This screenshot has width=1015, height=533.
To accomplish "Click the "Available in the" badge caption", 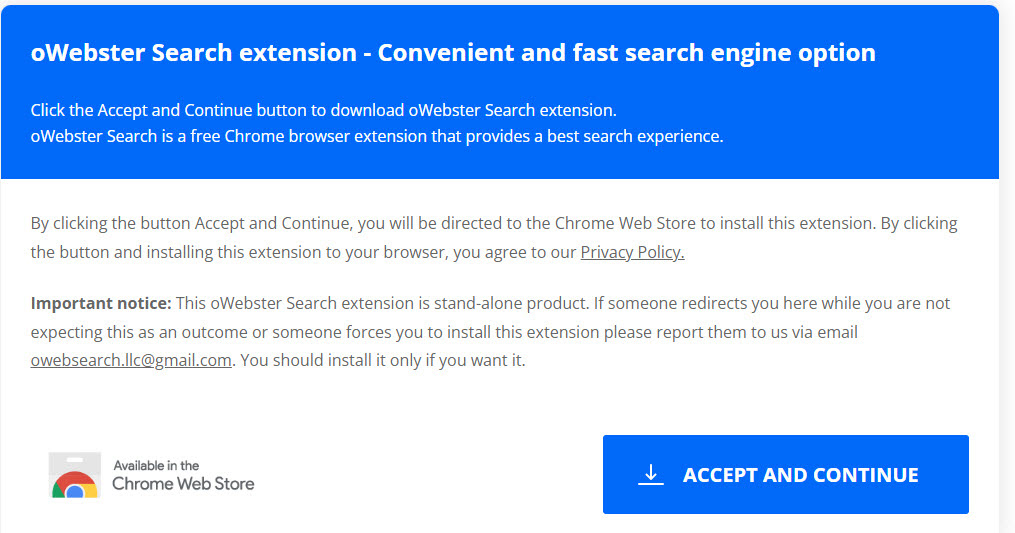I will [x=156, y=466].
